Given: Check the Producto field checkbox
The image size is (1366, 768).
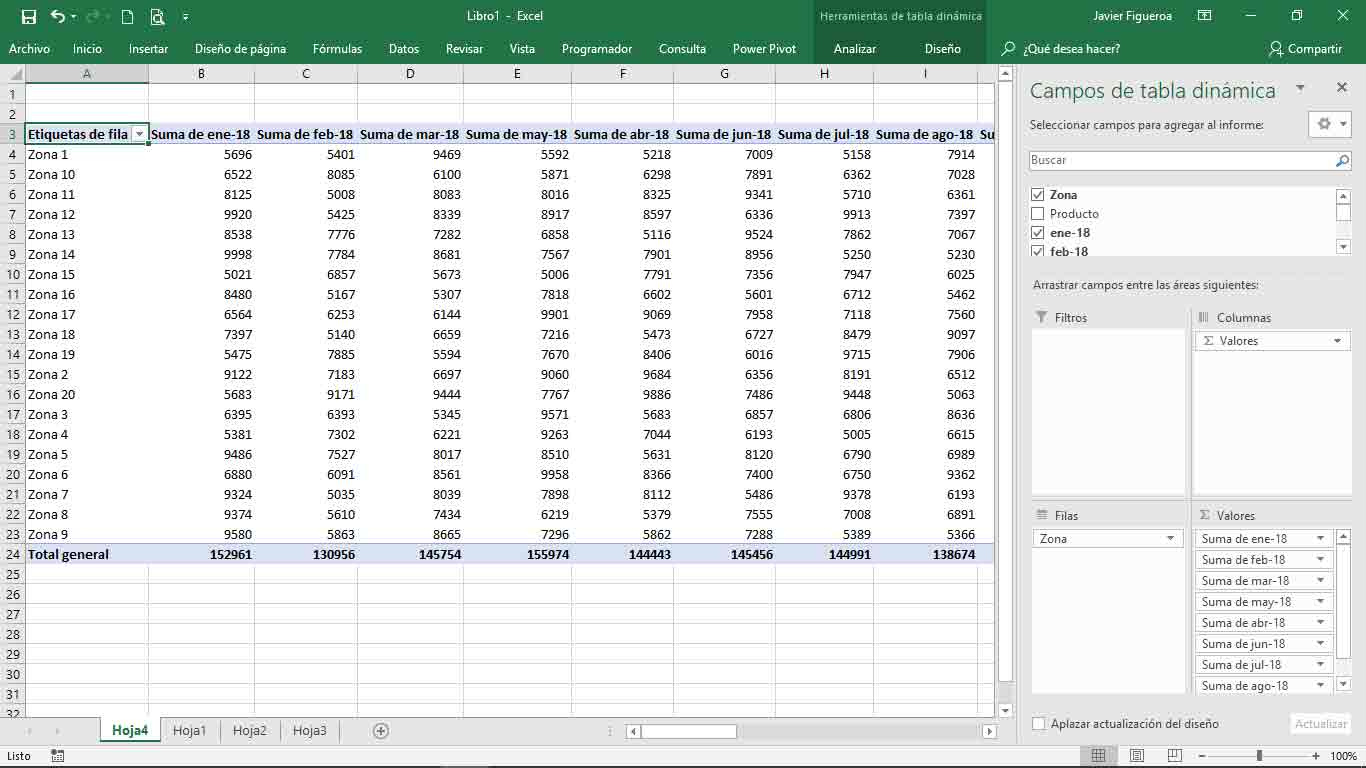Looking at the screenshot, I should coord(1038,214).
